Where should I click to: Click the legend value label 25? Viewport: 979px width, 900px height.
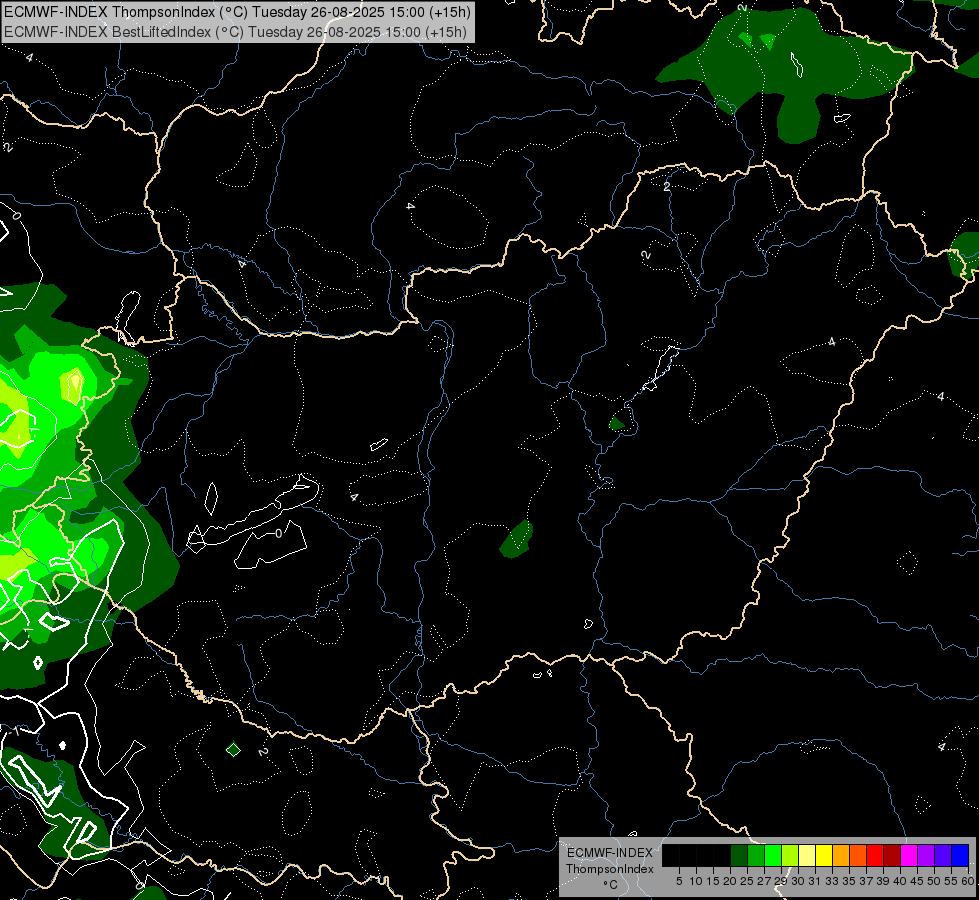(747, 881)
